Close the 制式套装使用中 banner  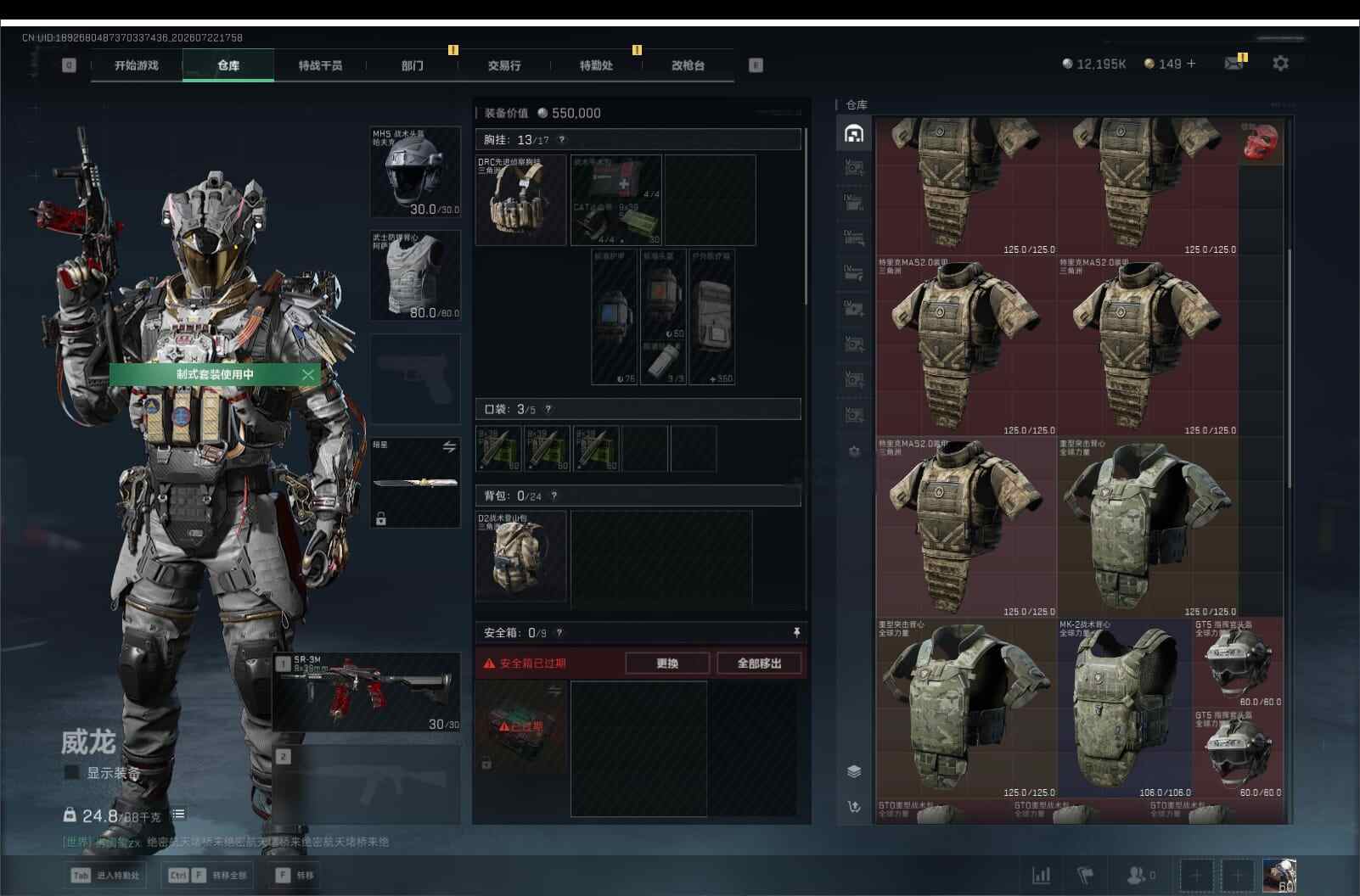click(x=307, y=374)
